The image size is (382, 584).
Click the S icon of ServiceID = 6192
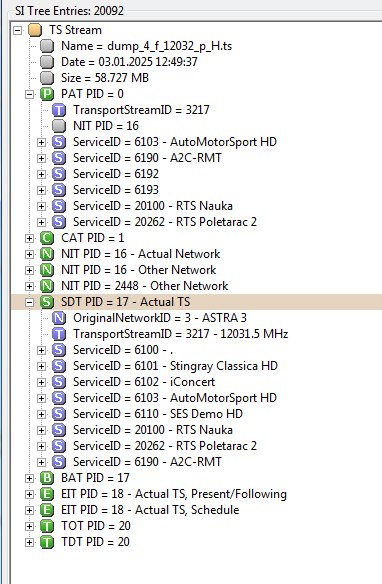[x=59, y=174]
